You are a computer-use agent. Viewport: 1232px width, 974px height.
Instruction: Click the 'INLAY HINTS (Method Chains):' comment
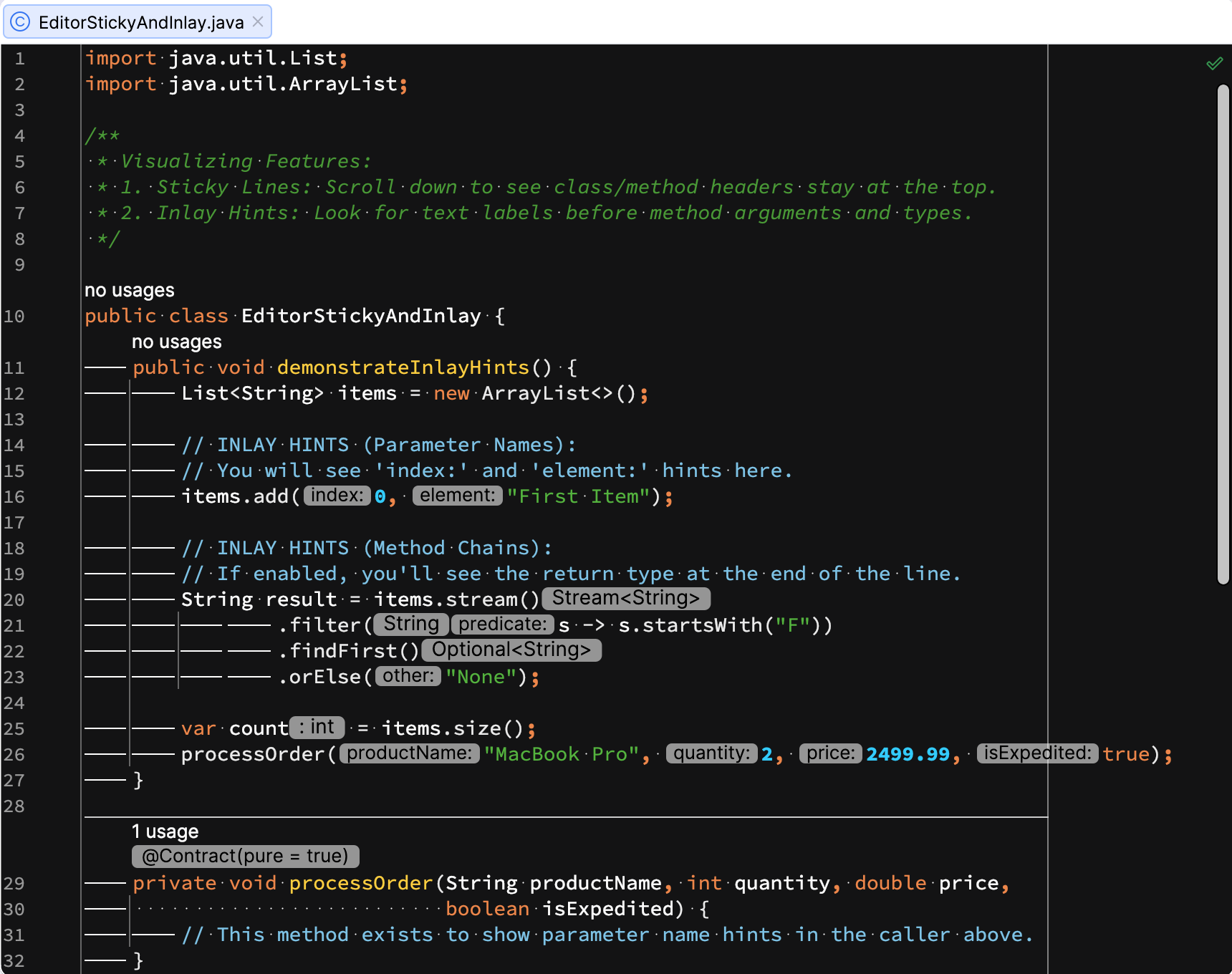click(367, 548)
